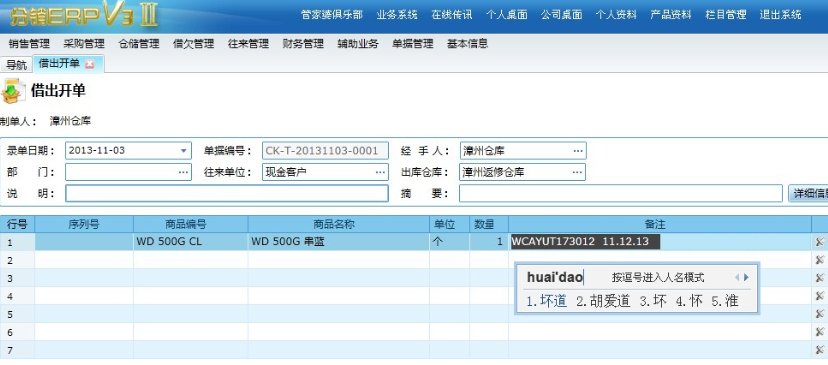Open 产品资料 link
The image size is (828, 365).
point(671,15)
